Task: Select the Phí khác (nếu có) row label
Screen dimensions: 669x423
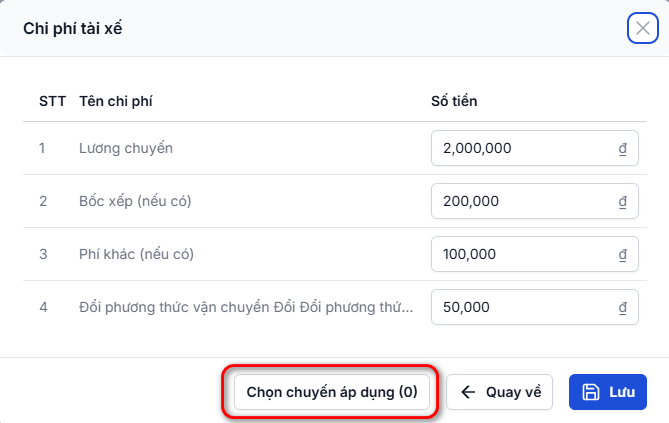Action: click(137, 254)
